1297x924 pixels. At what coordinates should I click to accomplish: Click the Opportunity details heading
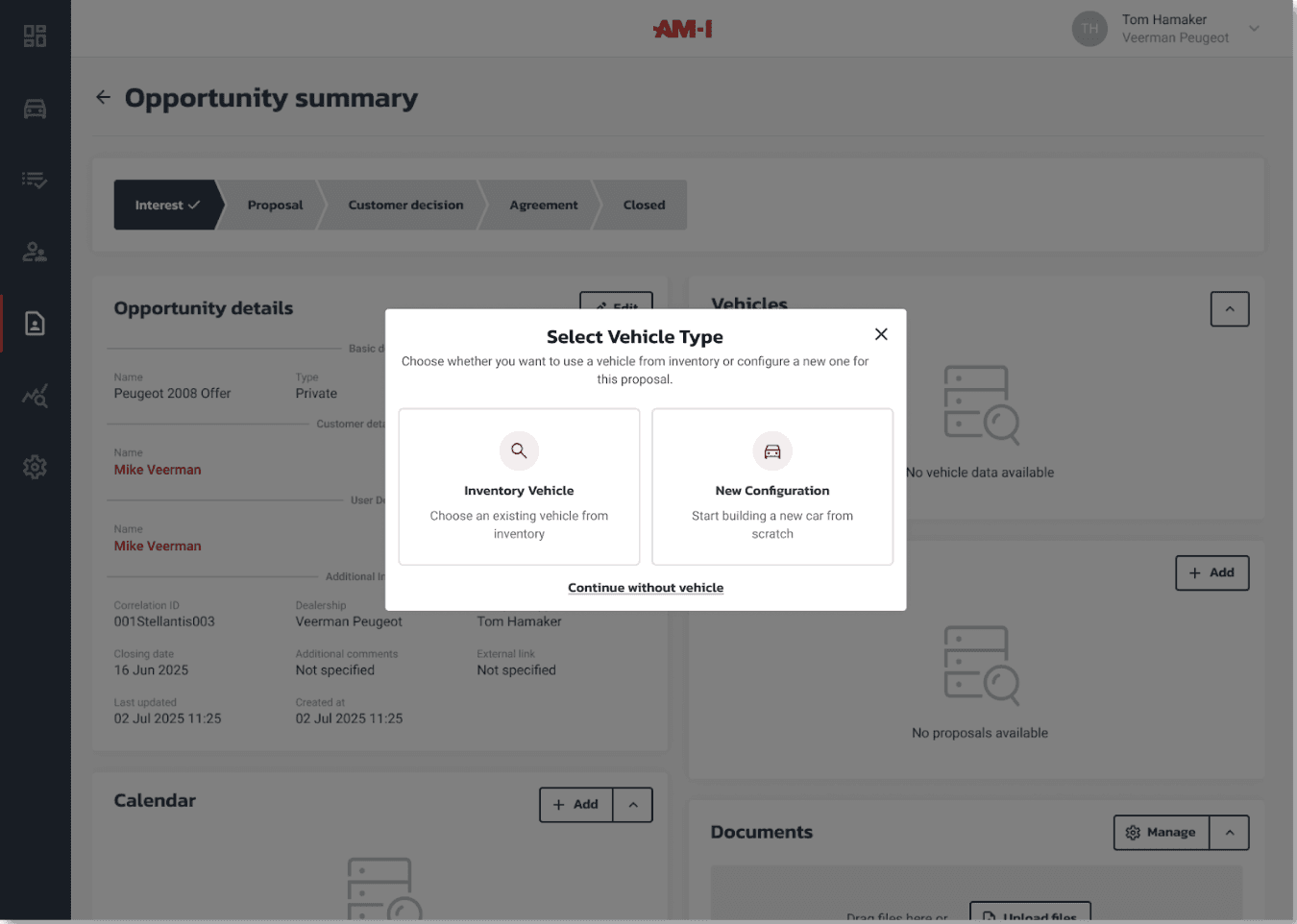coord(204,308)
